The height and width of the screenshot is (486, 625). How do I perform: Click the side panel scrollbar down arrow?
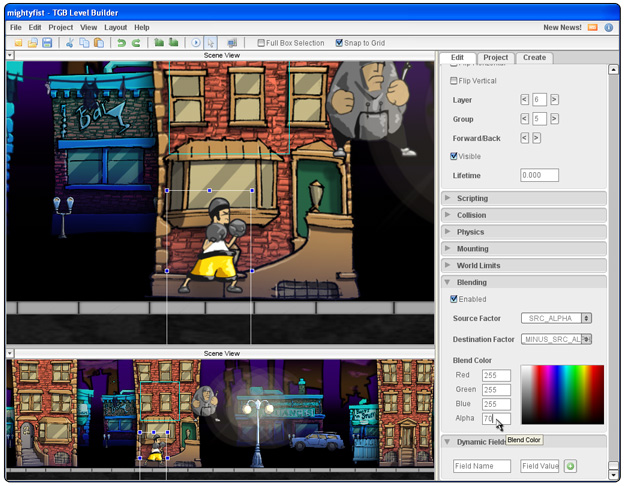click(613, 474)
